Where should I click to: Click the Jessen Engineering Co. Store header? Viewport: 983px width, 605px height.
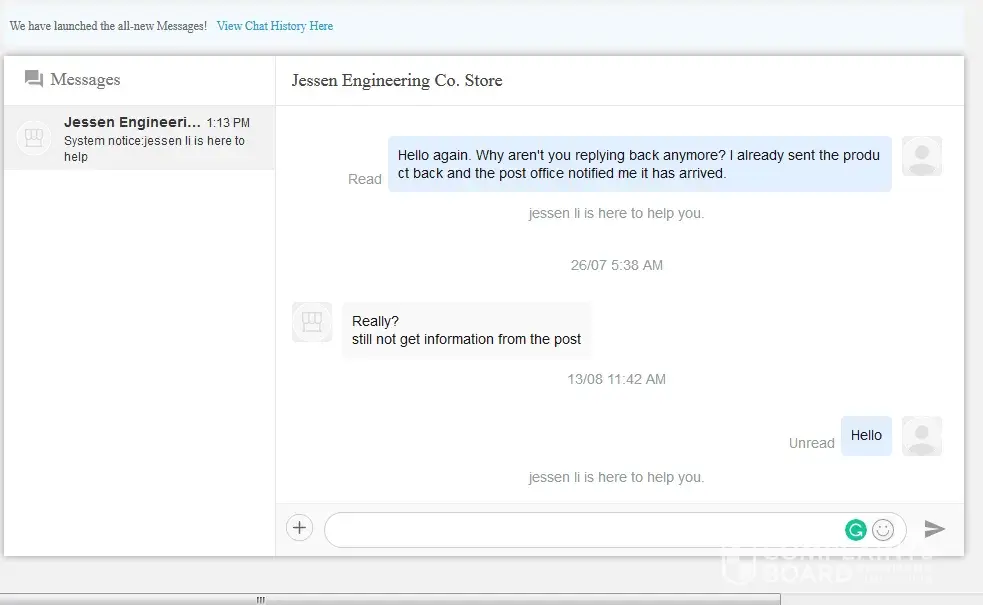click(x=397, y=81)
